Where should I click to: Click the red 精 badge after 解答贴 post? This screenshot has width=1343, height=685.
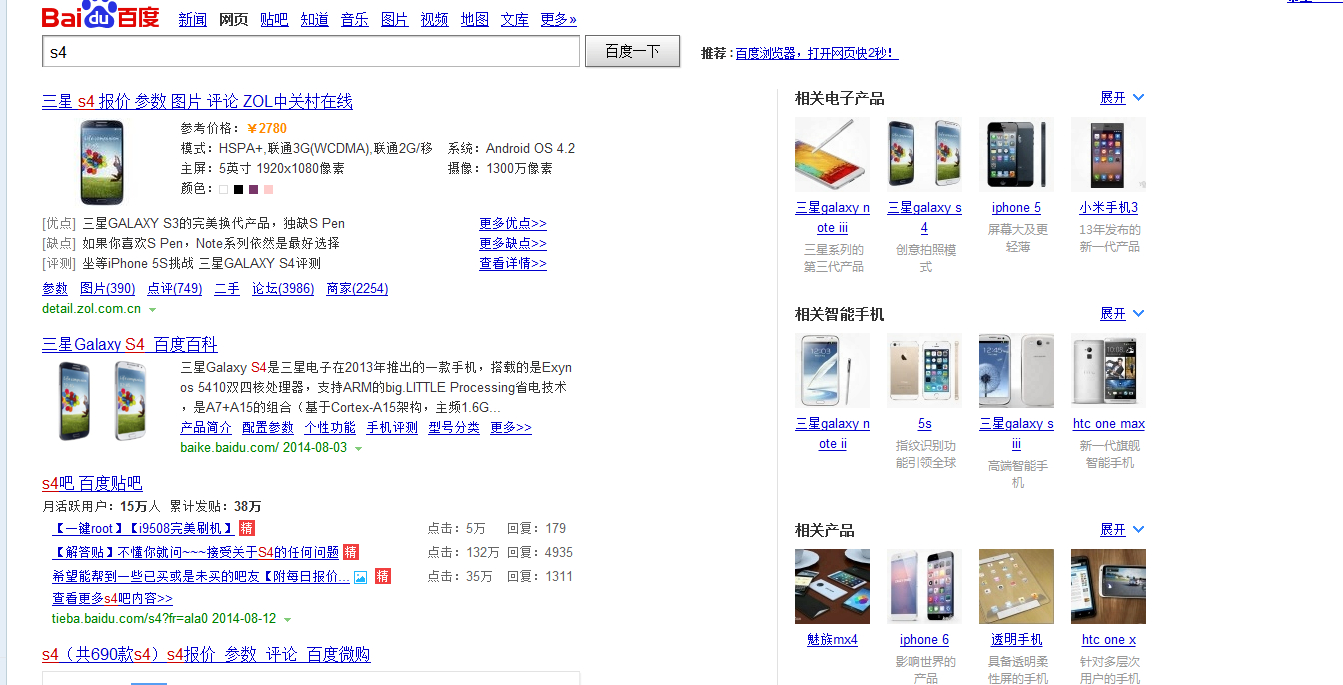pyautogui.click(x=351, y=552)
